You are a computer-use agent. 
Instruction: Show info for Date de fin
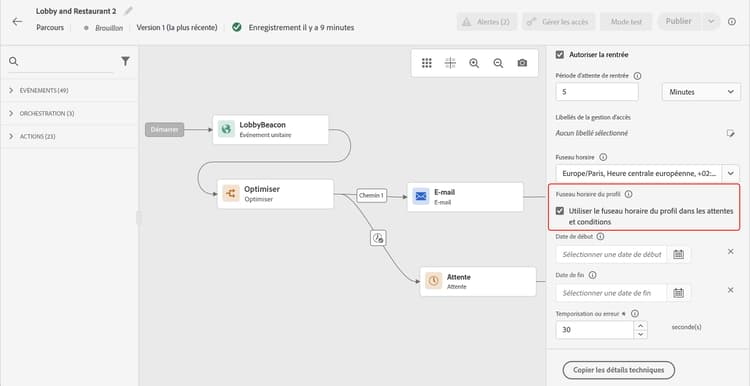(x=593, y=275)
